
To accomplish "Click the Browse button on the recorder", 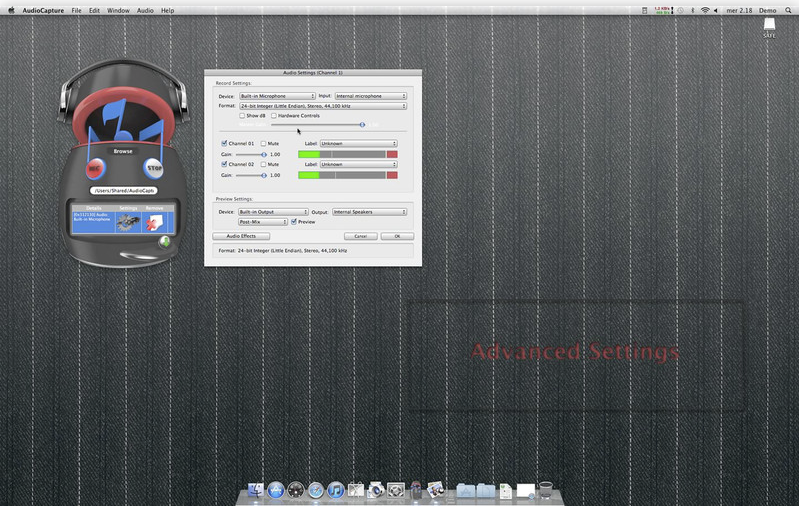I will click(x=123, y=151).
